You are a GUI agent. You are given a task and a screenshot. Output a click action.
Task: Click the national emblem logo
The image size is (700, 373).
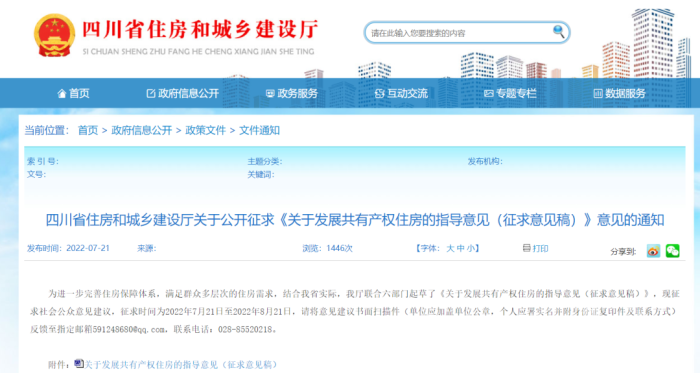54,35
